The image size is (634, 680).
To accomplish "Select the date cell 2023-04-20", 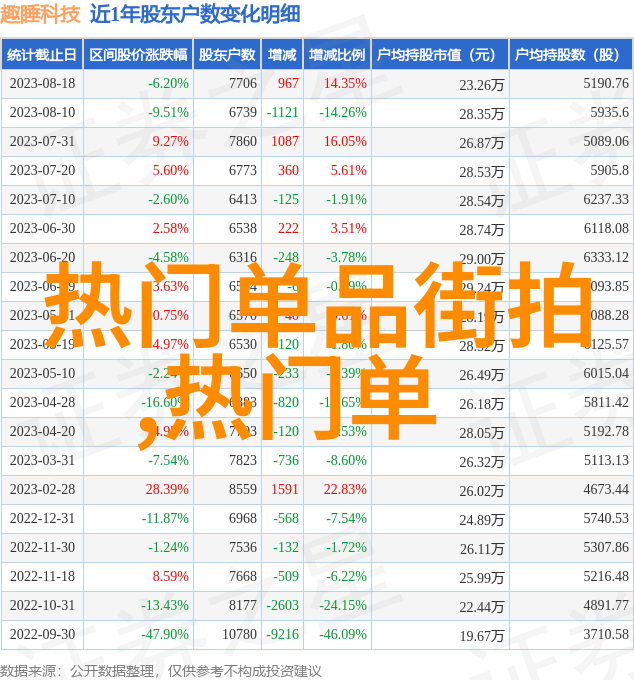I will tap(42, 432).
